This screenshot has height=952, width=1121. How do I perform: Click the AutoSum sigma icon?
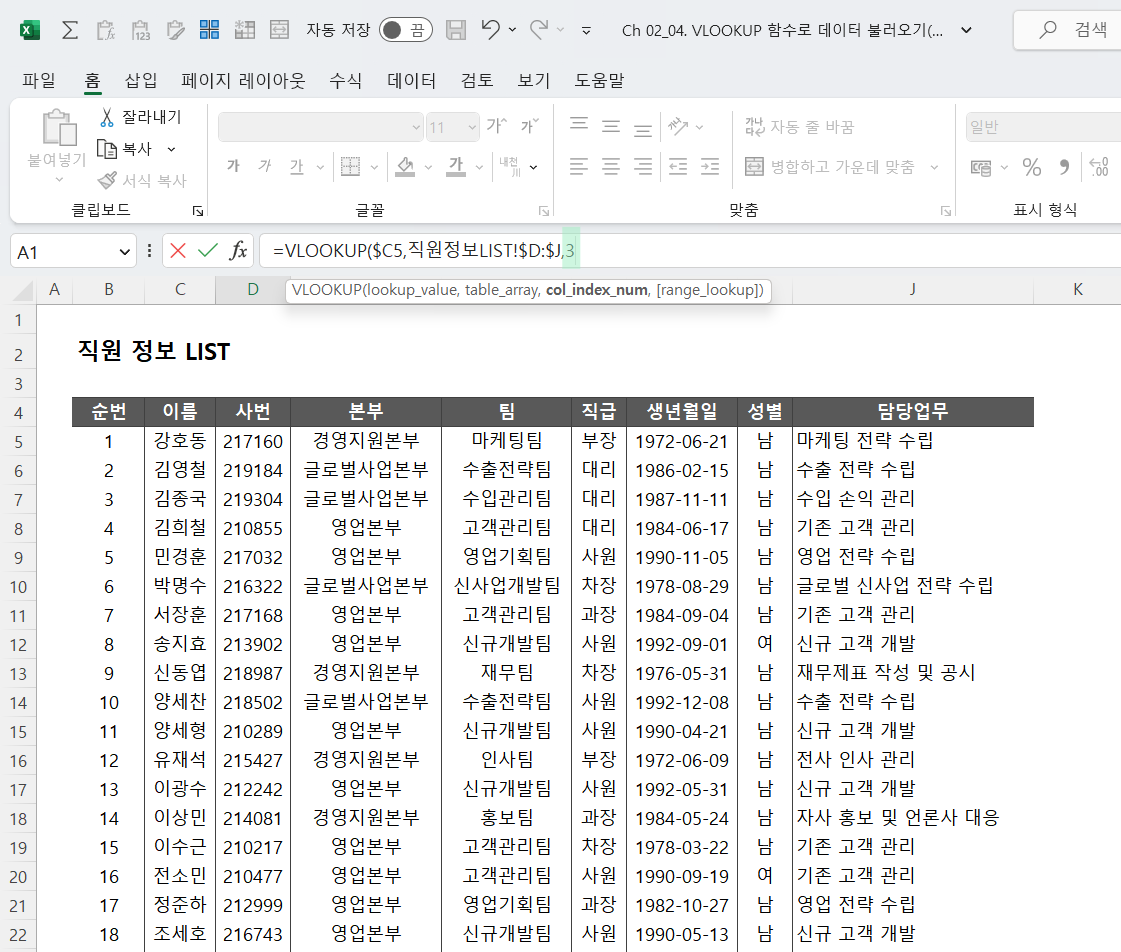70,30
